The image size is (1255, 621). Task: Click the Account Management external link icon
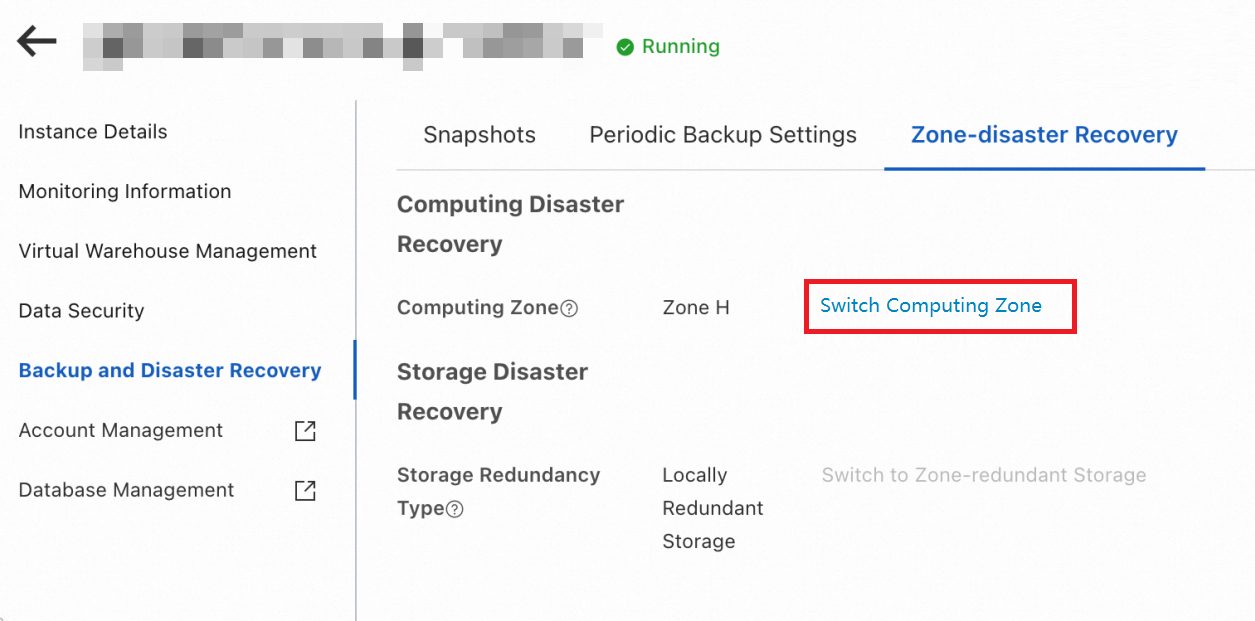[305, 431]
